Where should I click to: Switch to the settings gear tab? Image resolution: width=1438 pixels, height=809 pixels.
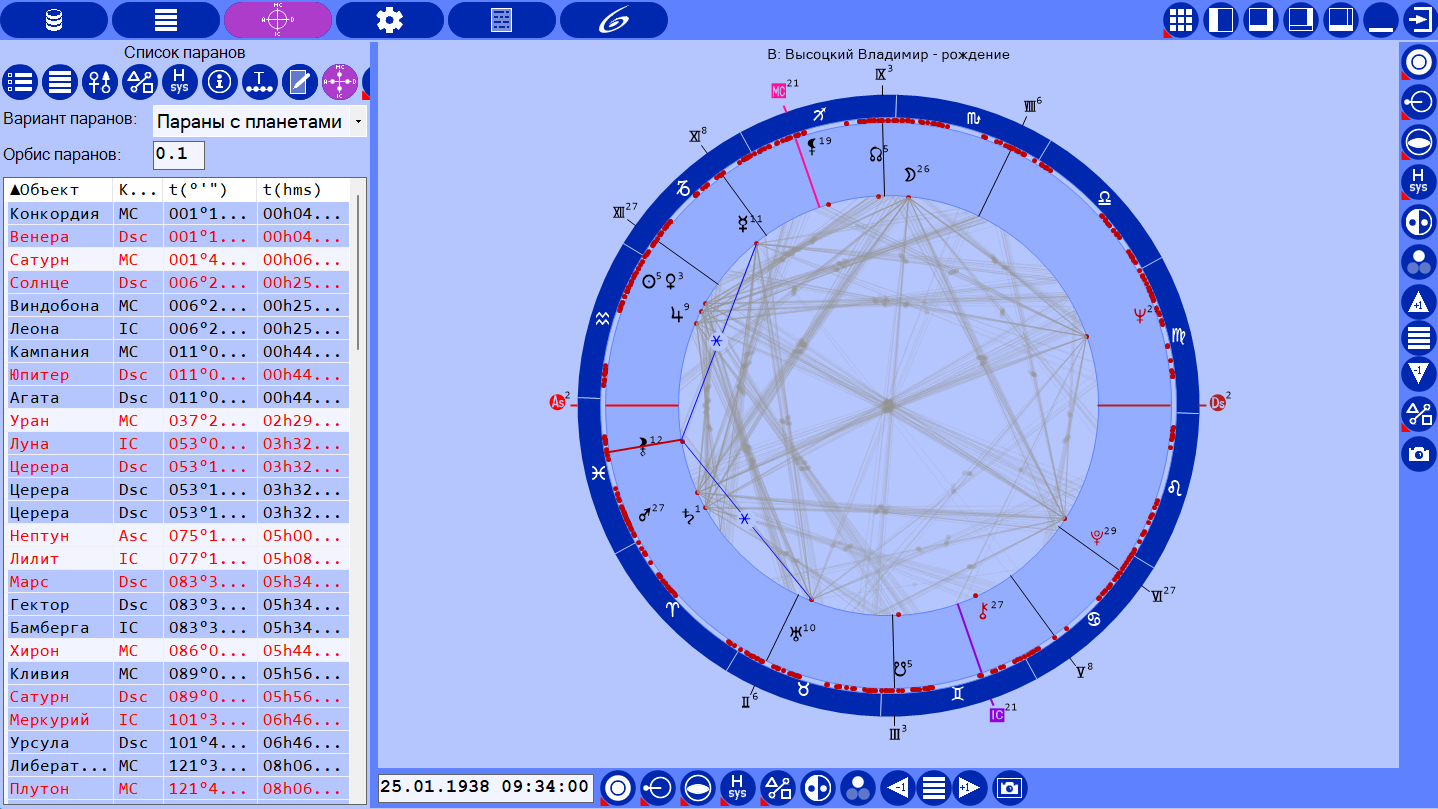(x=389, y=20)
